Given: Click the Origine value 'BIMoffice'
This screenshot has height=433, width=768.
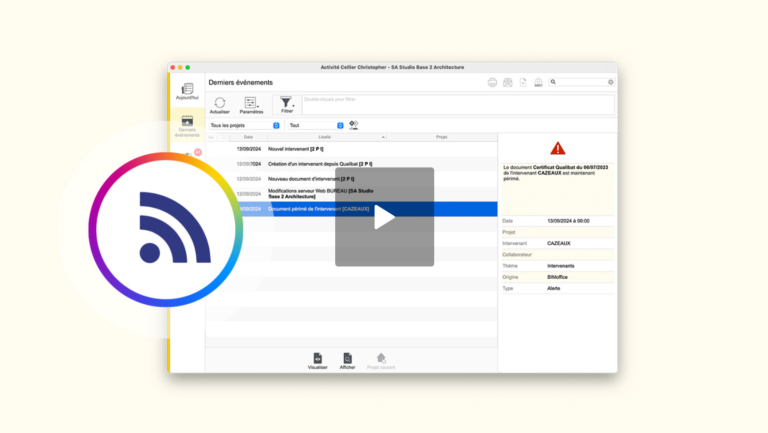Looking at the screenshot, I should (557, 277).
